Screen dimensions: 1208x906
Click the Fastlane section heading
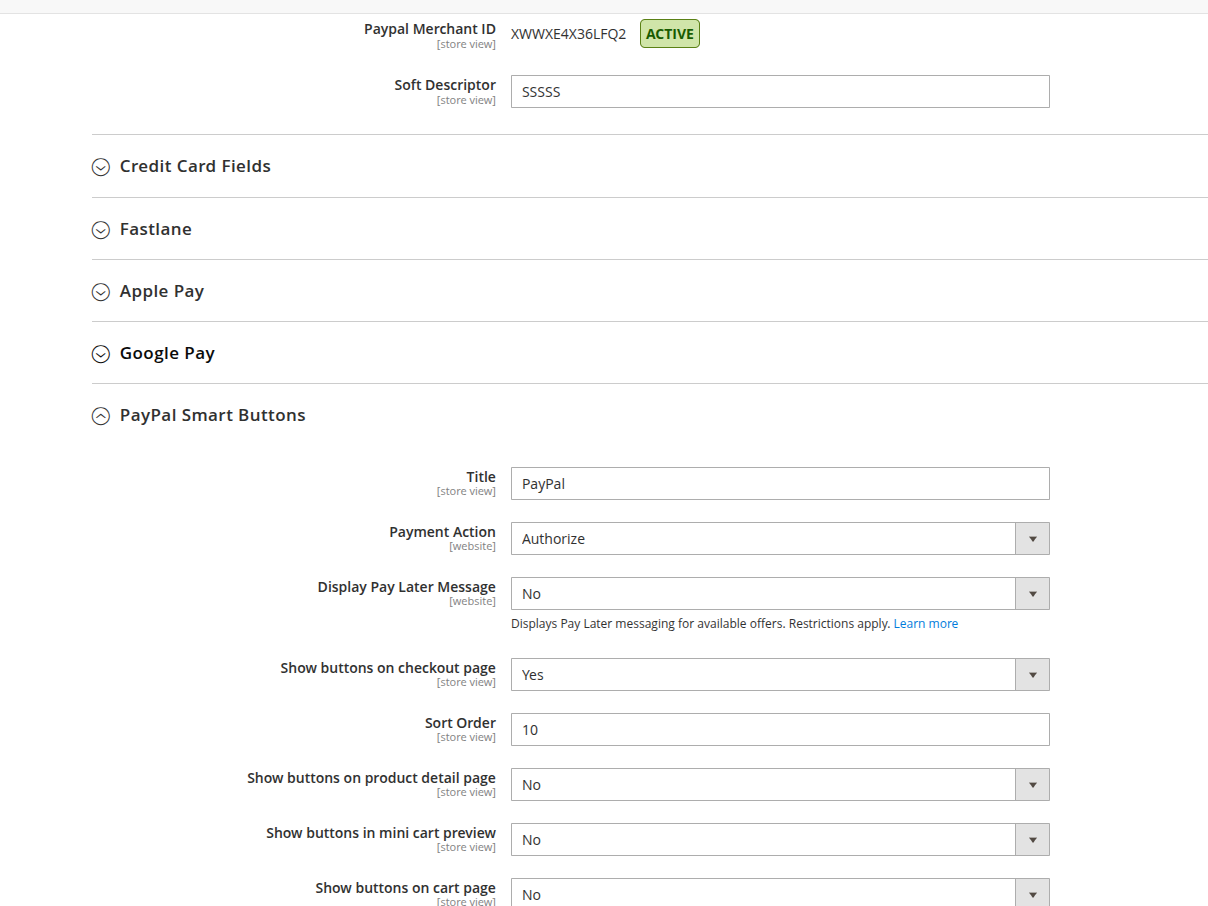click(x=156, y=229)
